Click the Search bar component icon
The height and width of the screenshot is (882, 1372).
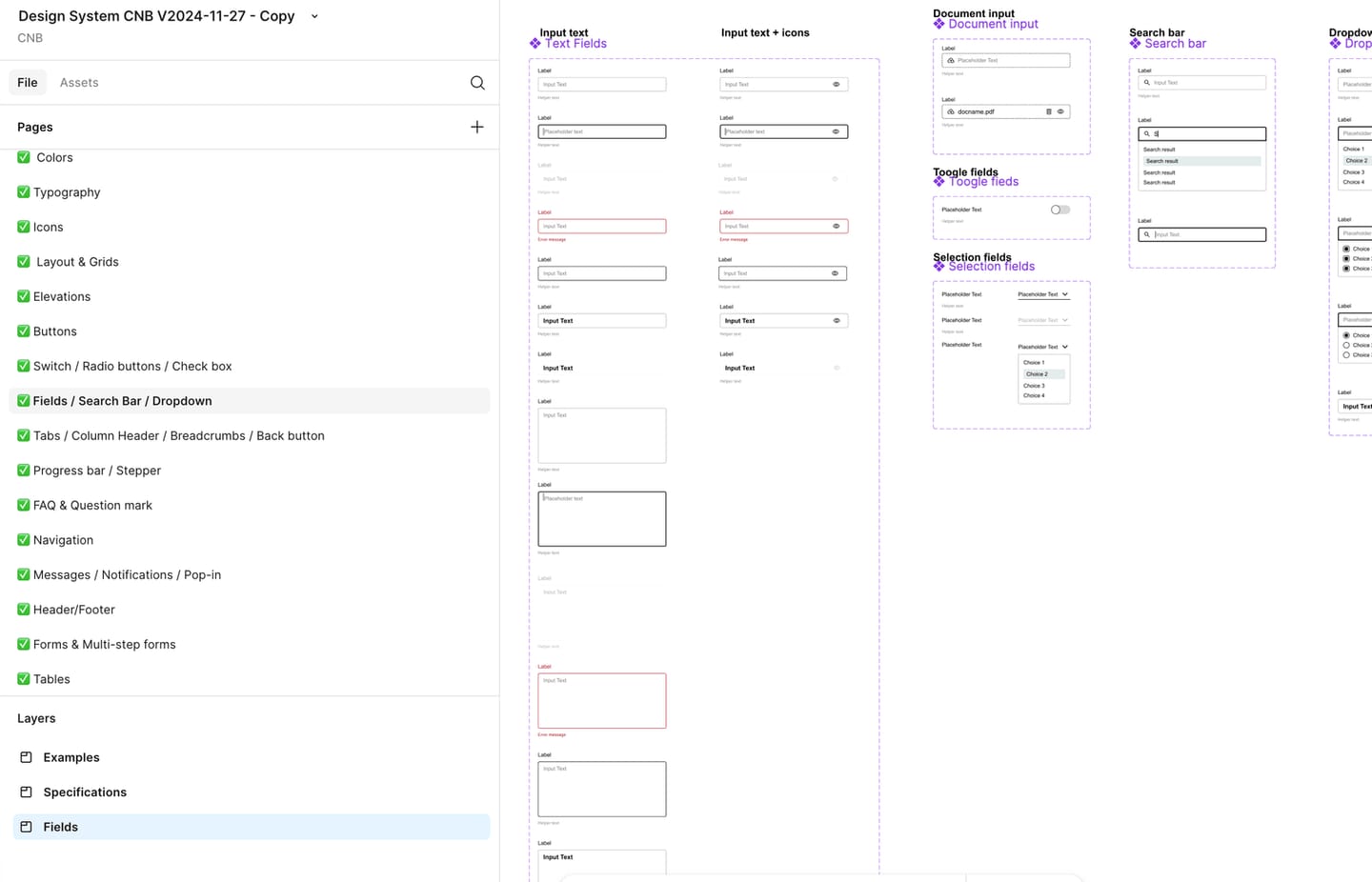pyautogui.click(x=1136, y=44)
